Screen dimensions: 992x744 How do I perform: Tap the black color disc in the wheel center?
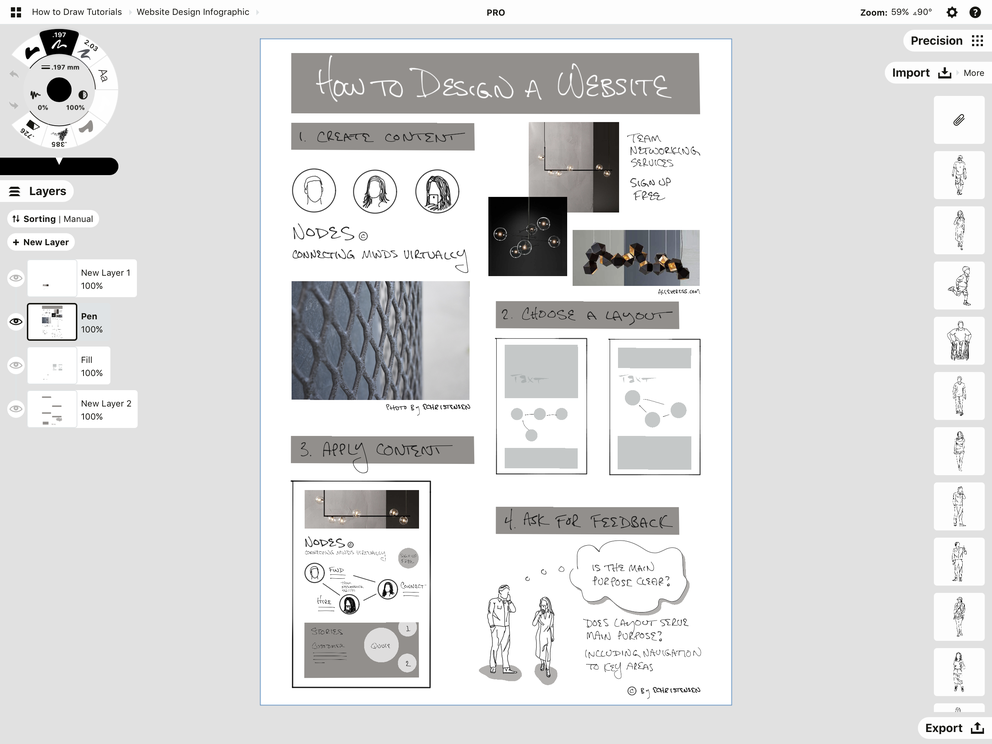58,91
